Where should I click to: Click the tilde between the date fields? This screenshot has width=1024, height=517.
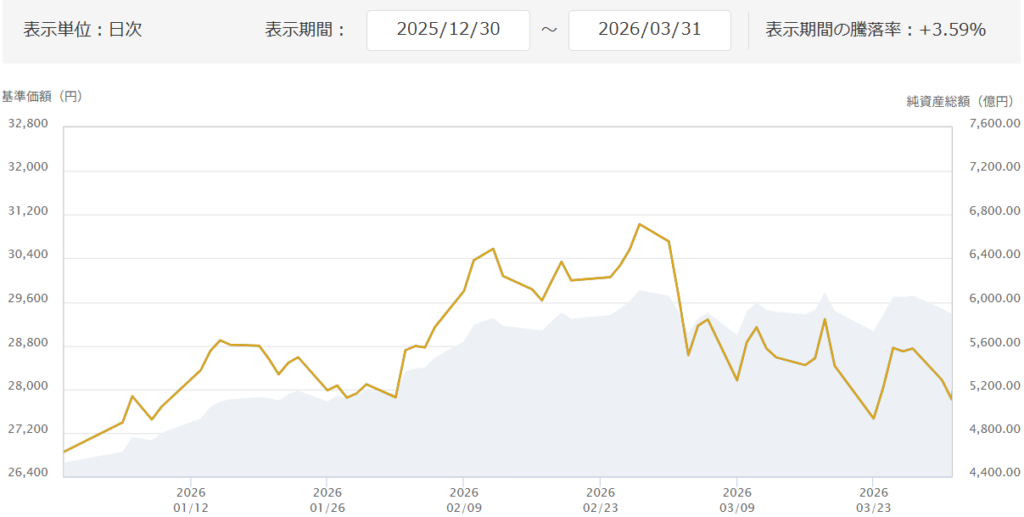coord(549,30)
